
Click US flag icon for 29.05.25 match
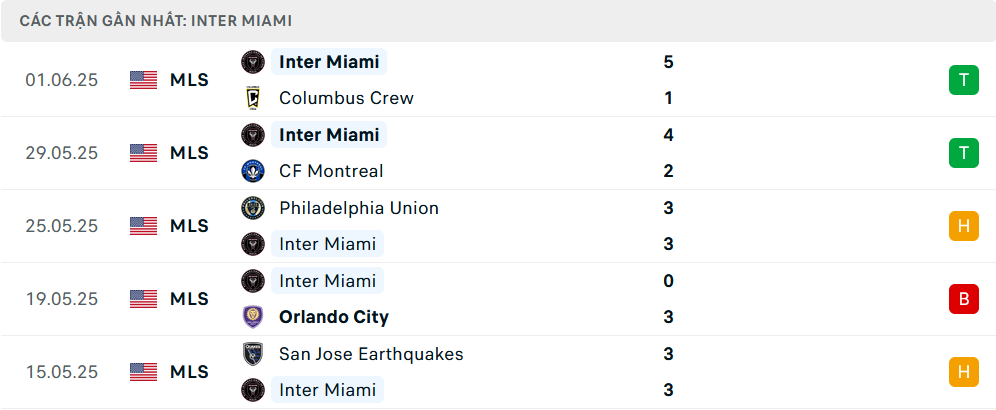click(x=144, y=153)
